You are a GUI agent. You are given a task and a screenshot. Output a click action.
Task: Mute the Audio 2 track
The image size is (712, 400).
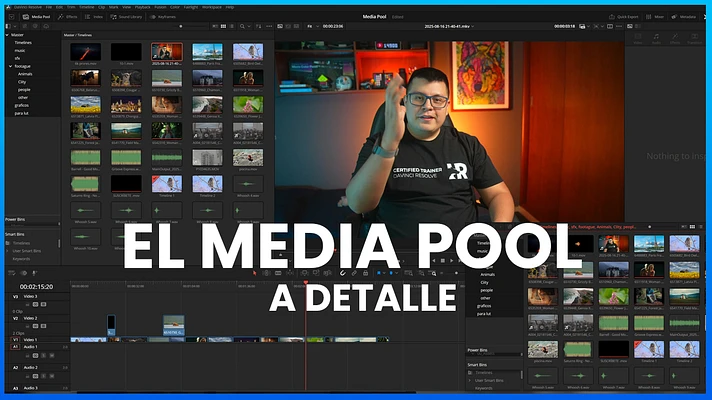point(51,376)
